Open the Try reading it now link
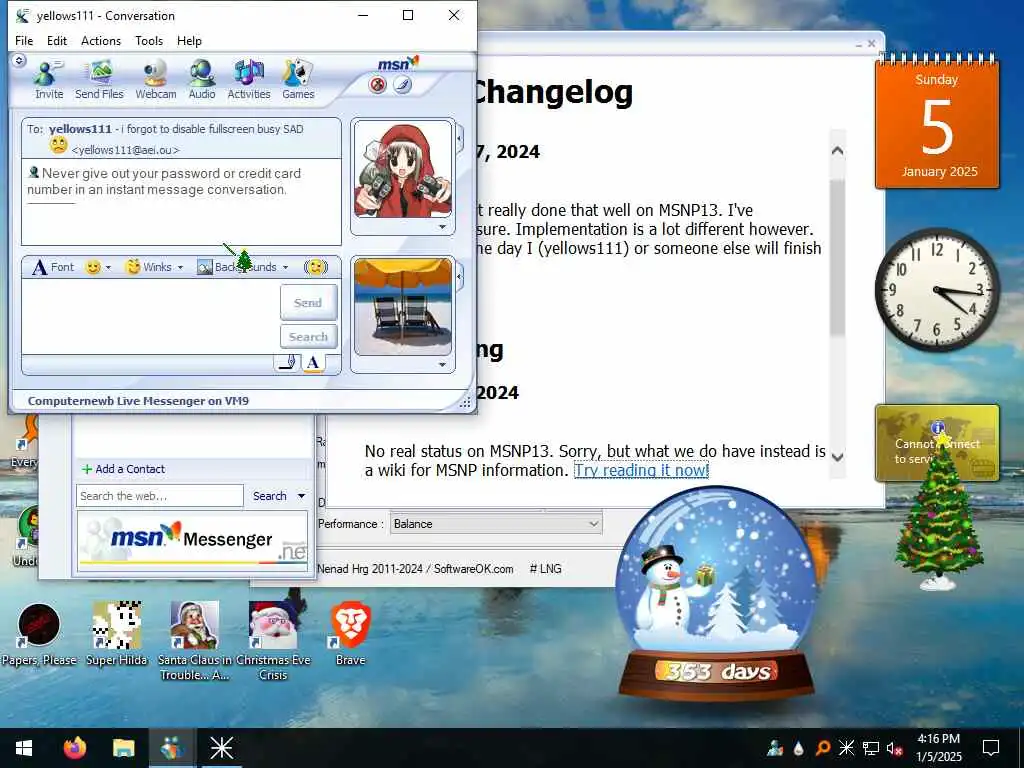This screenshot has width=1024, height=768. point(641,470)
